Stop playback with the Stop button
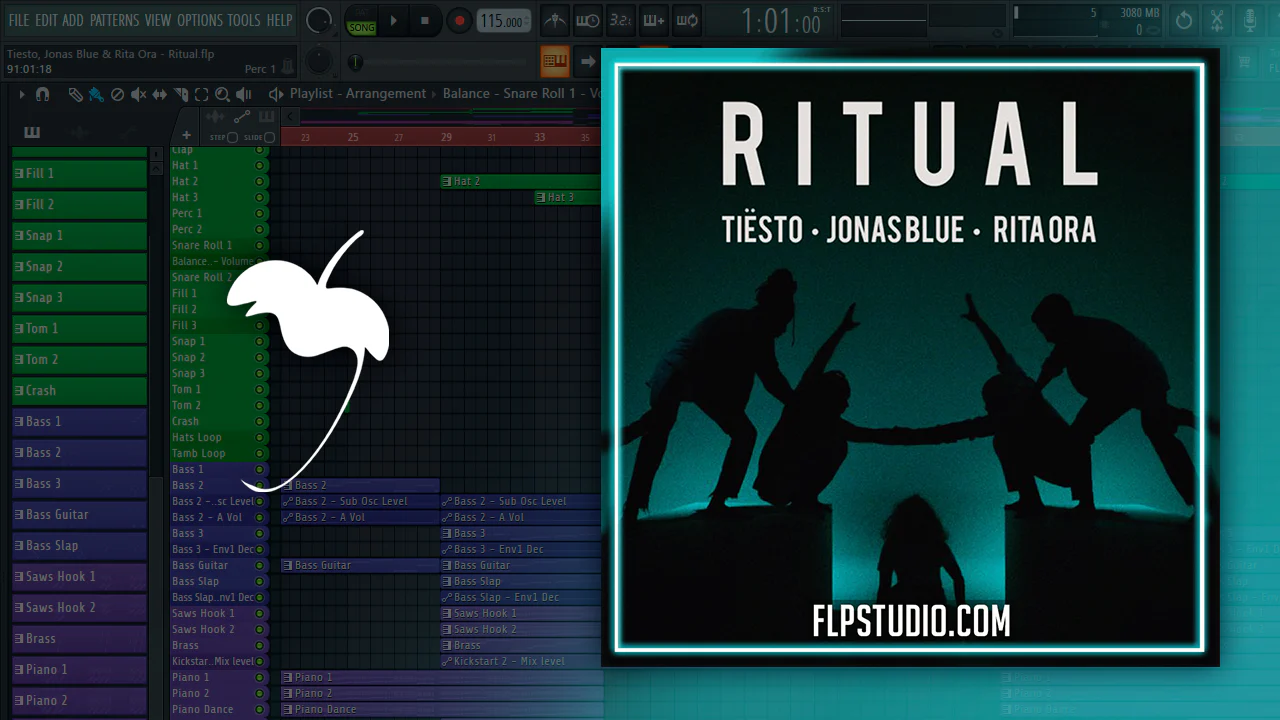The image size is (1280, 720). tap(424, 20)
